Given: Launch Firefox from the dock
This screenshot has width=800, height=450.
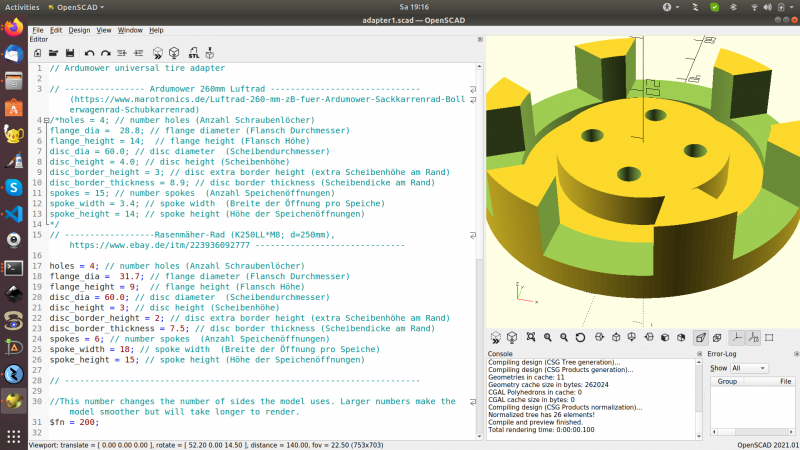Looking at the screenshot, I should pyautogui.click(x=14, y=27).
